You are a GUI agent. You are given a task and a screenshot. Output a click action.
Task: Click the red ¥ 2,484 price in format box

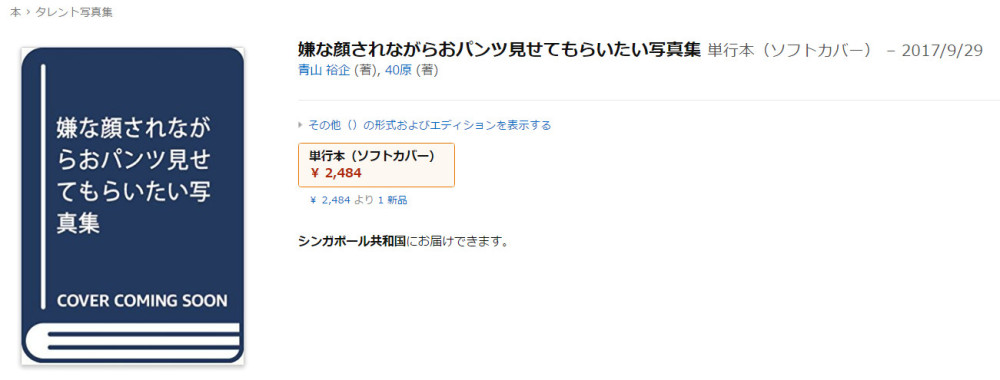pos(336,173)
